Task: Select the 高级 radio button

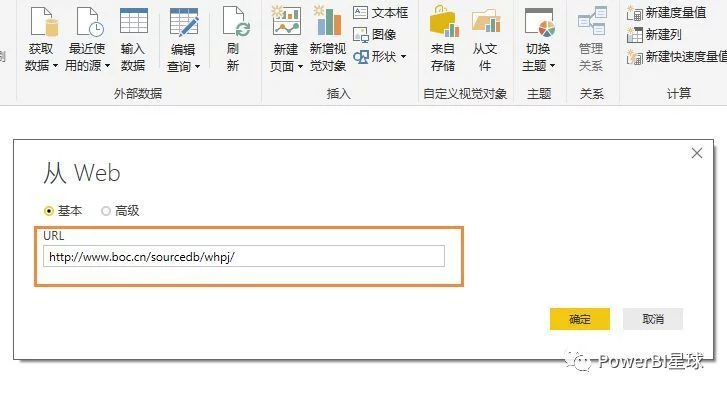Action: [x=106, y=211]
